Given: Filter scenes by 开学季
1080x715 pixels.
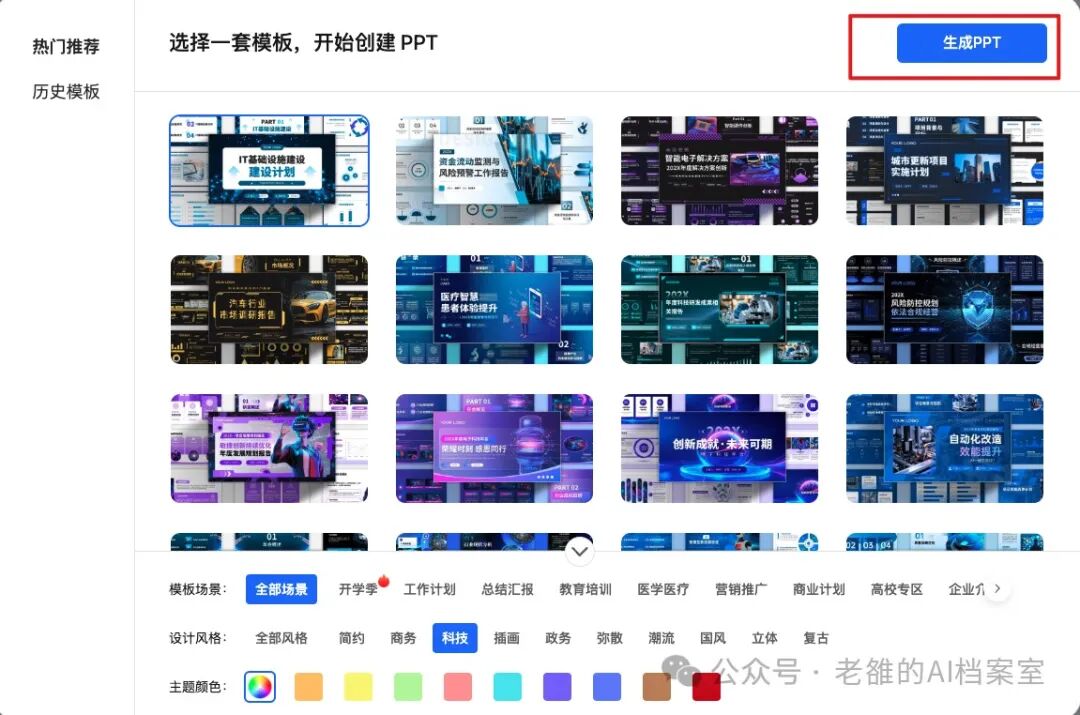Looking at the screenshot, I should [x=358, y=589].
